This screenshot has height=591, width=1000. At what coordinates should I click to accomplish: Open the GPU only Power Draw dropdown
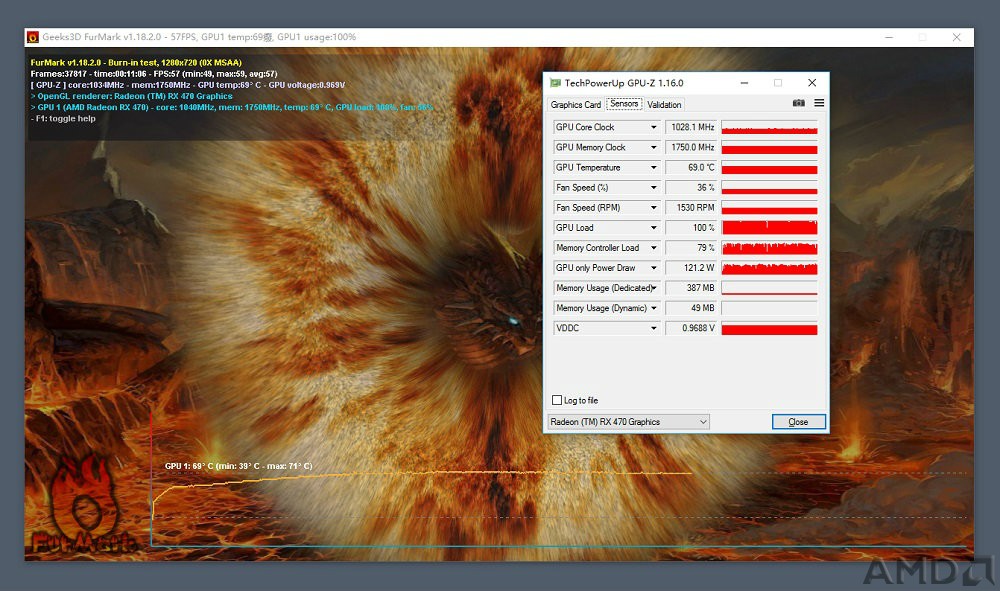tap(654, 268)
